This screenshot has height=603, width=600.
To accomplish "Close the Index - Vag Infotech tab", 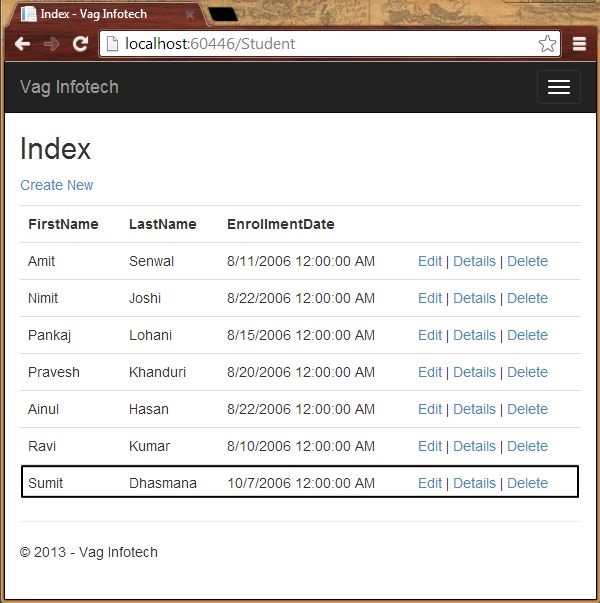I will click(190, 15).
